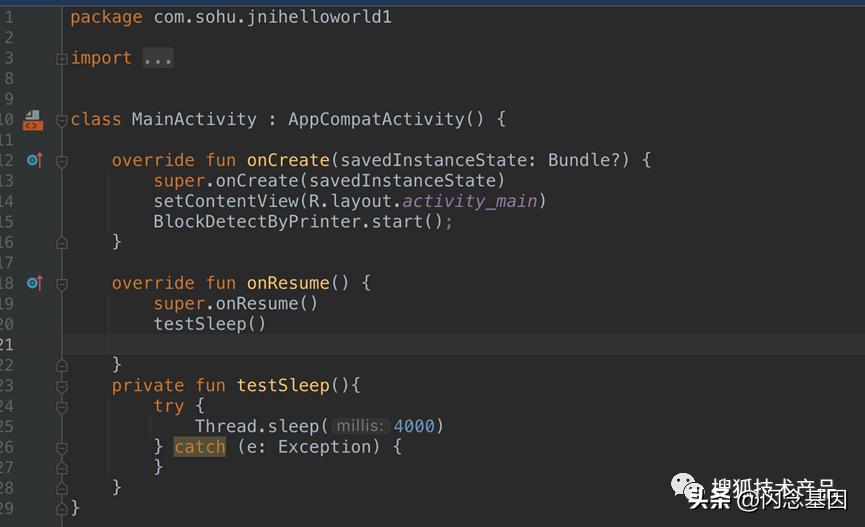This screenshot has width=865, height=527.
Task: Click the override marker beside onCreate
Action: point(34,160)
